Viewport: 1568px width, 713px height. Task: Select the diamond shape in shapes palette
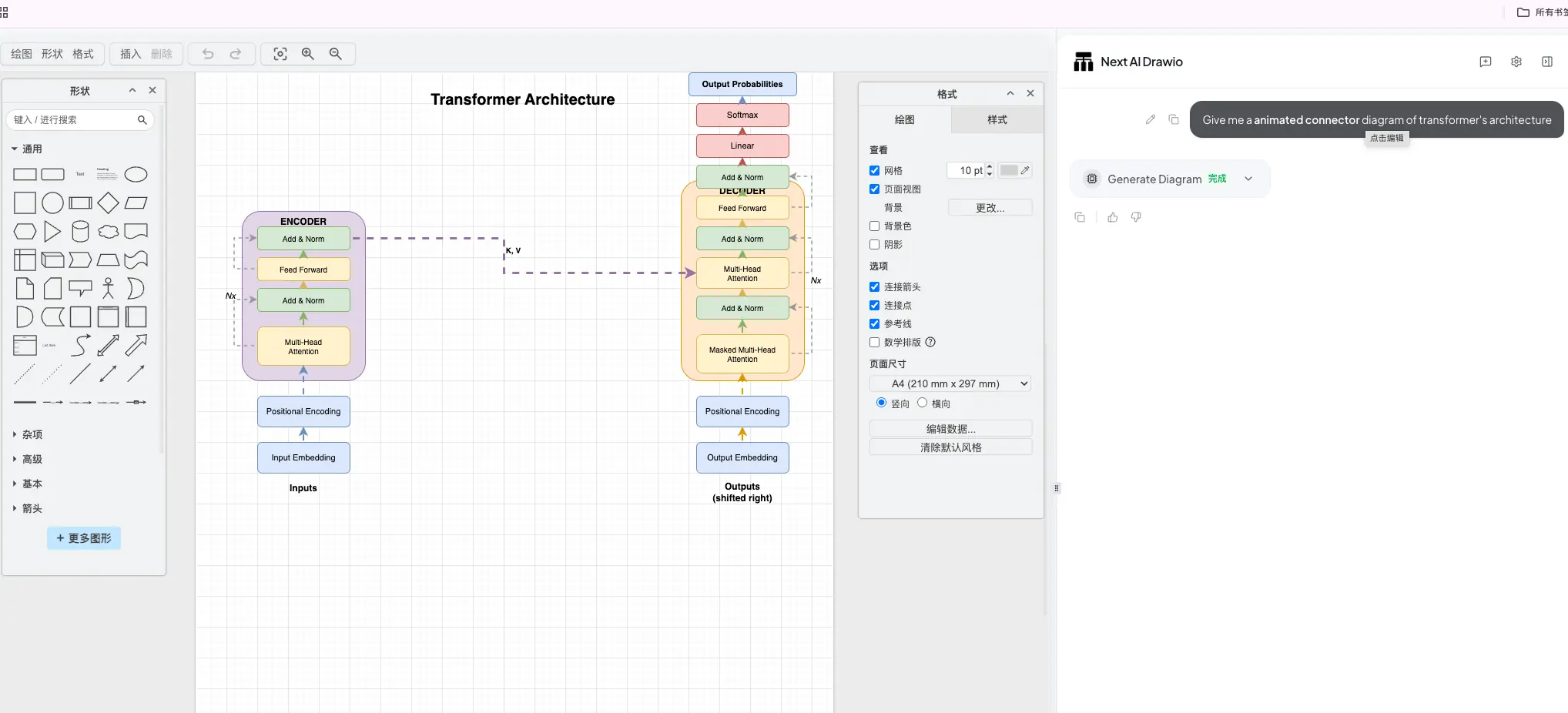point(109,203)
